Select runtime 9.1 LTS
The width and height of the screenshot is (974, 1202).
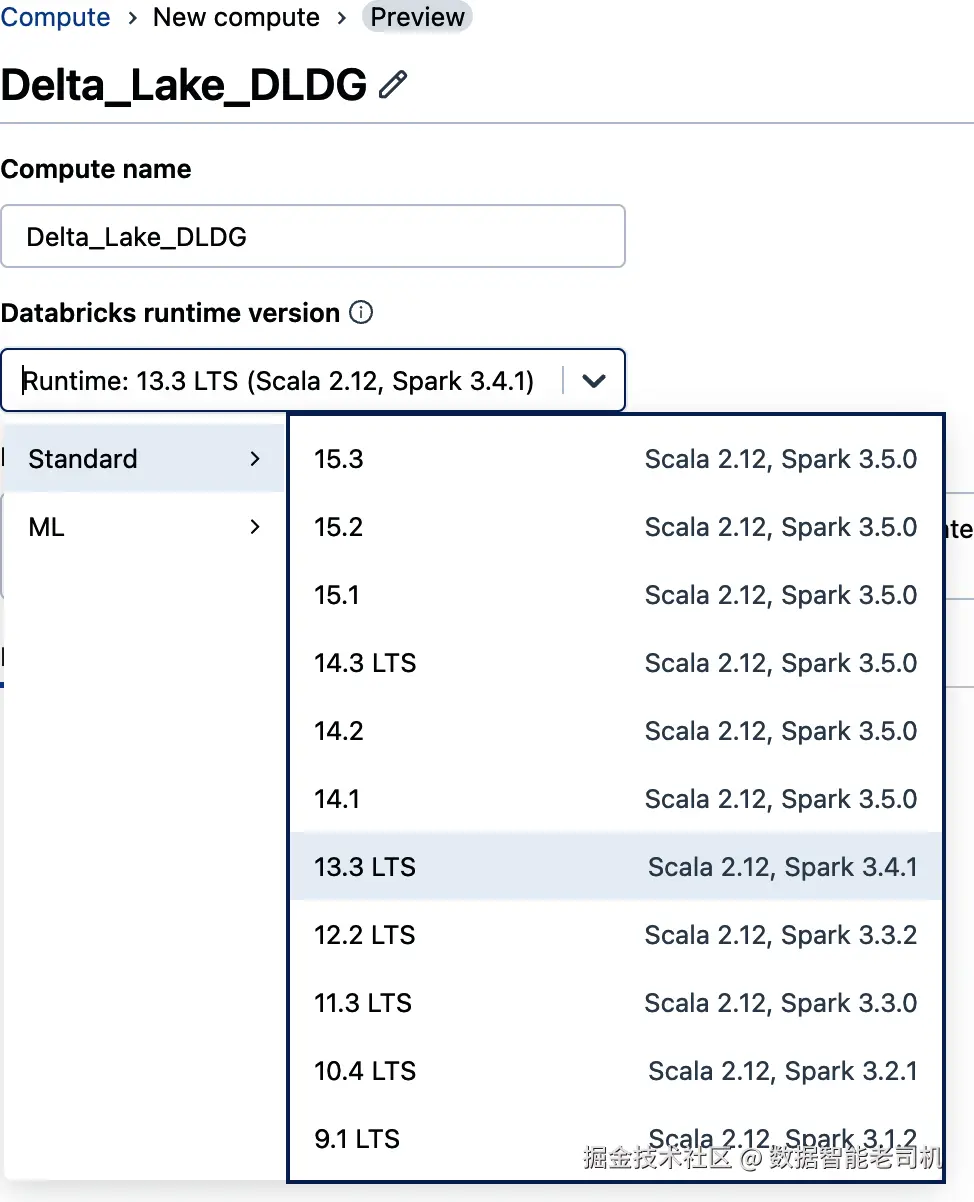[x=616, y=1139]
